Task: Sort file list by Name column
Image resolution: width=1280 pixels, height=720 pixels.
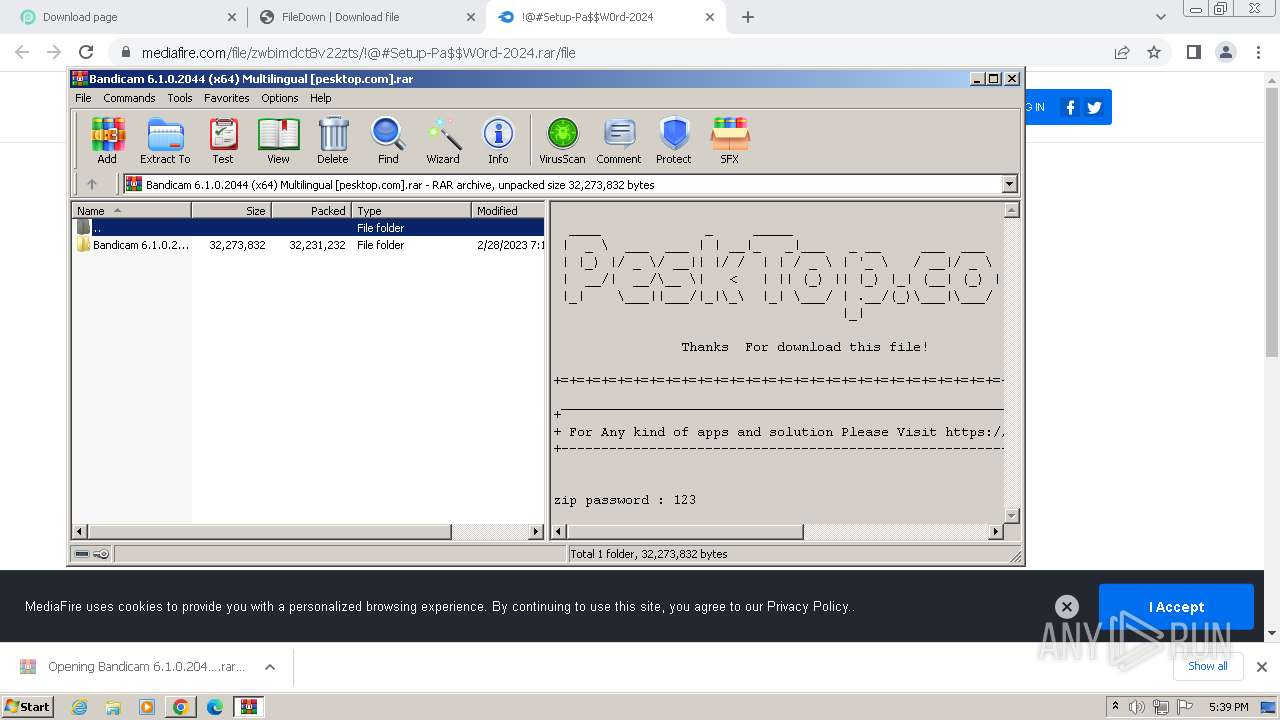Action: (131, 210)
